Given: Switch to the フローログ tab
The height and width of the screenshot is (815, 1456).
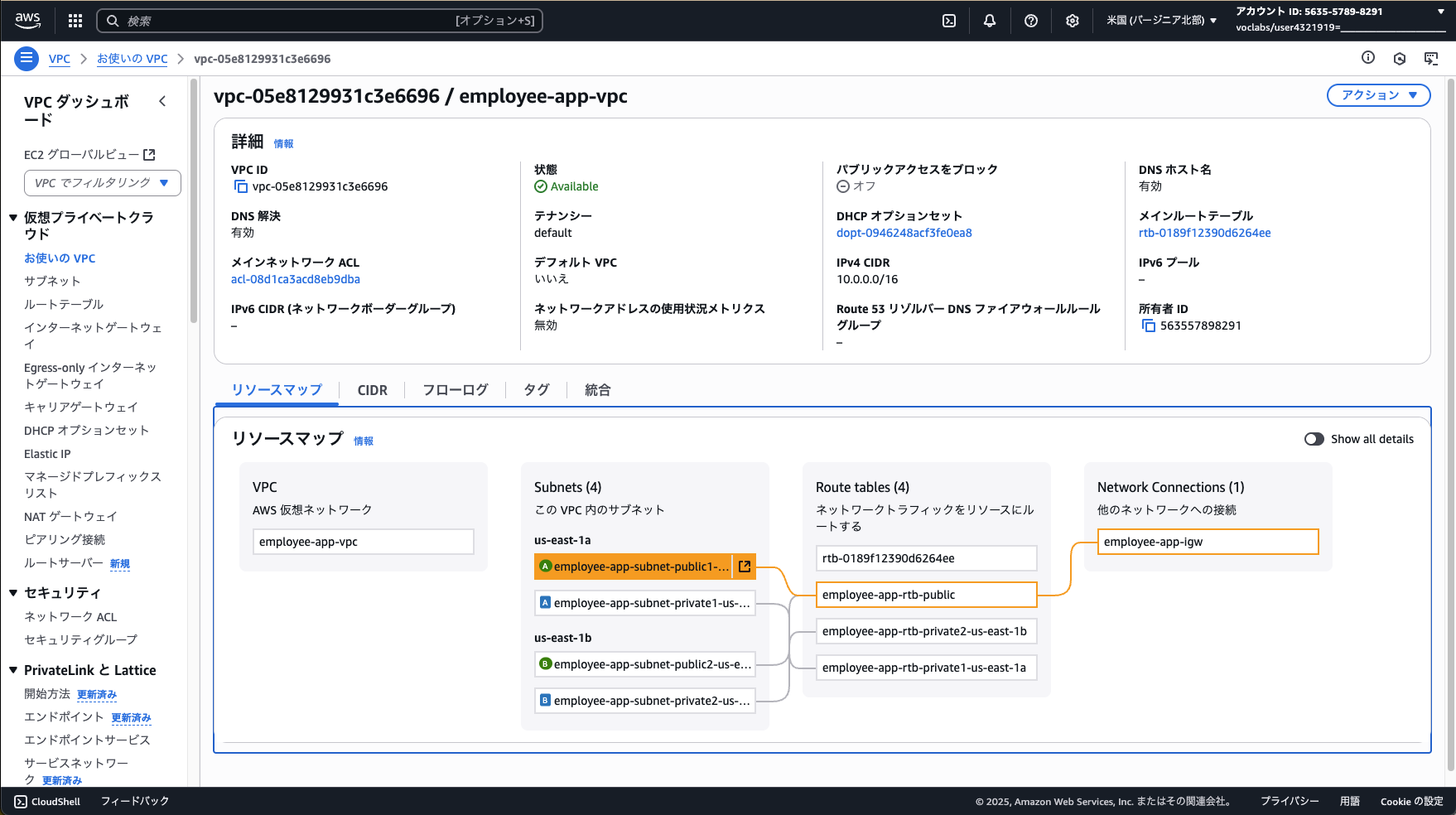Looking at the screenshot, I should pyautogui.click(x=456, y=390).
